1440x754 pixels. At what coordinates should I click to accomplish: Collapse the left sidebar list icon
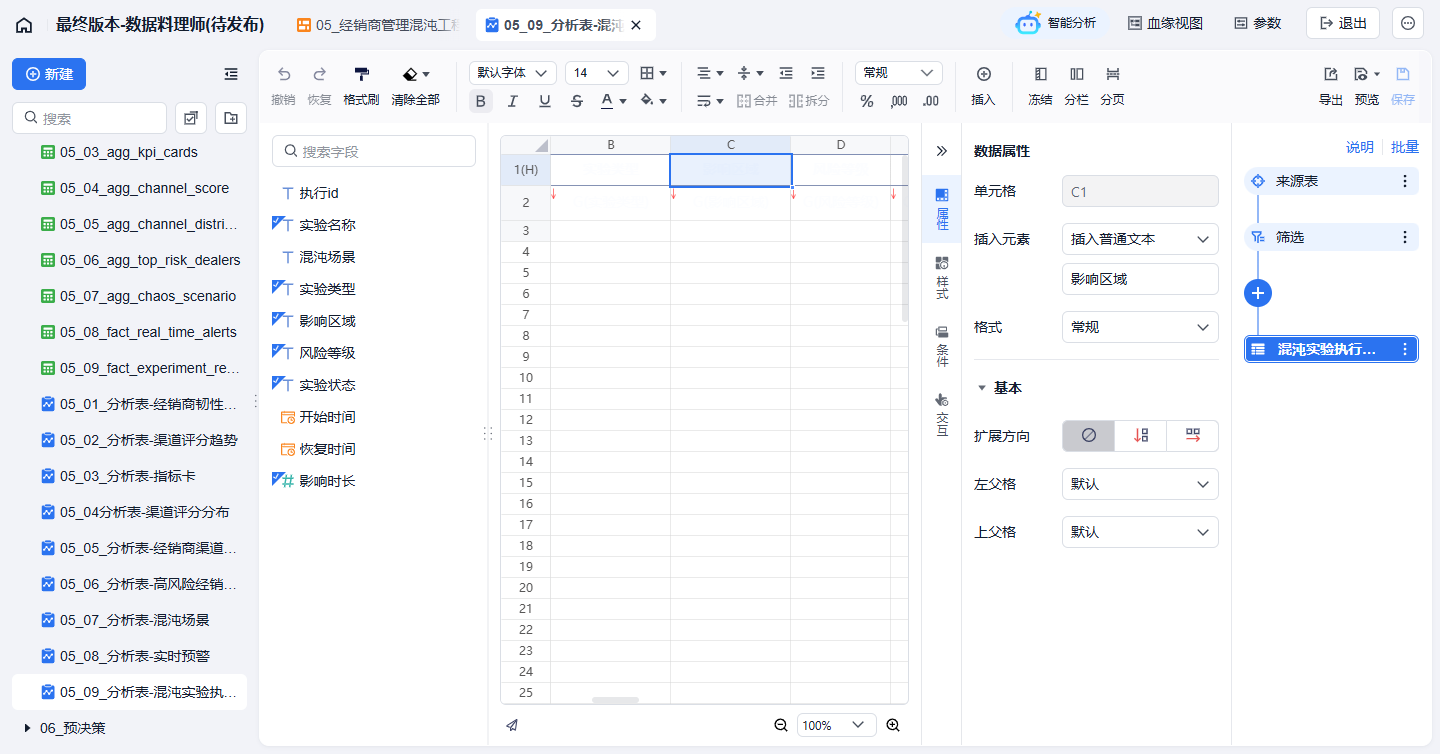[231, 74]
